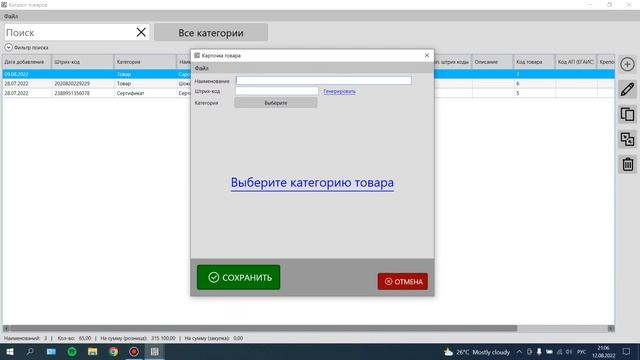This screenshot has height=360, width=640.
Task: Clear the search field with the X icon
Action: [x=141, y=32]
